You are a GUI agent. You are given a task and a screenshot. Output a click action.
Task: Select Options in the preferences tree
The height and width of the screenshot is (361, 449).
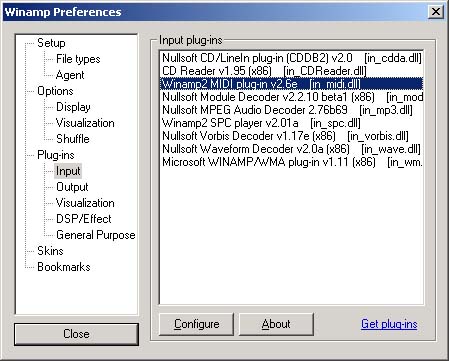click(x=55, y=91)
